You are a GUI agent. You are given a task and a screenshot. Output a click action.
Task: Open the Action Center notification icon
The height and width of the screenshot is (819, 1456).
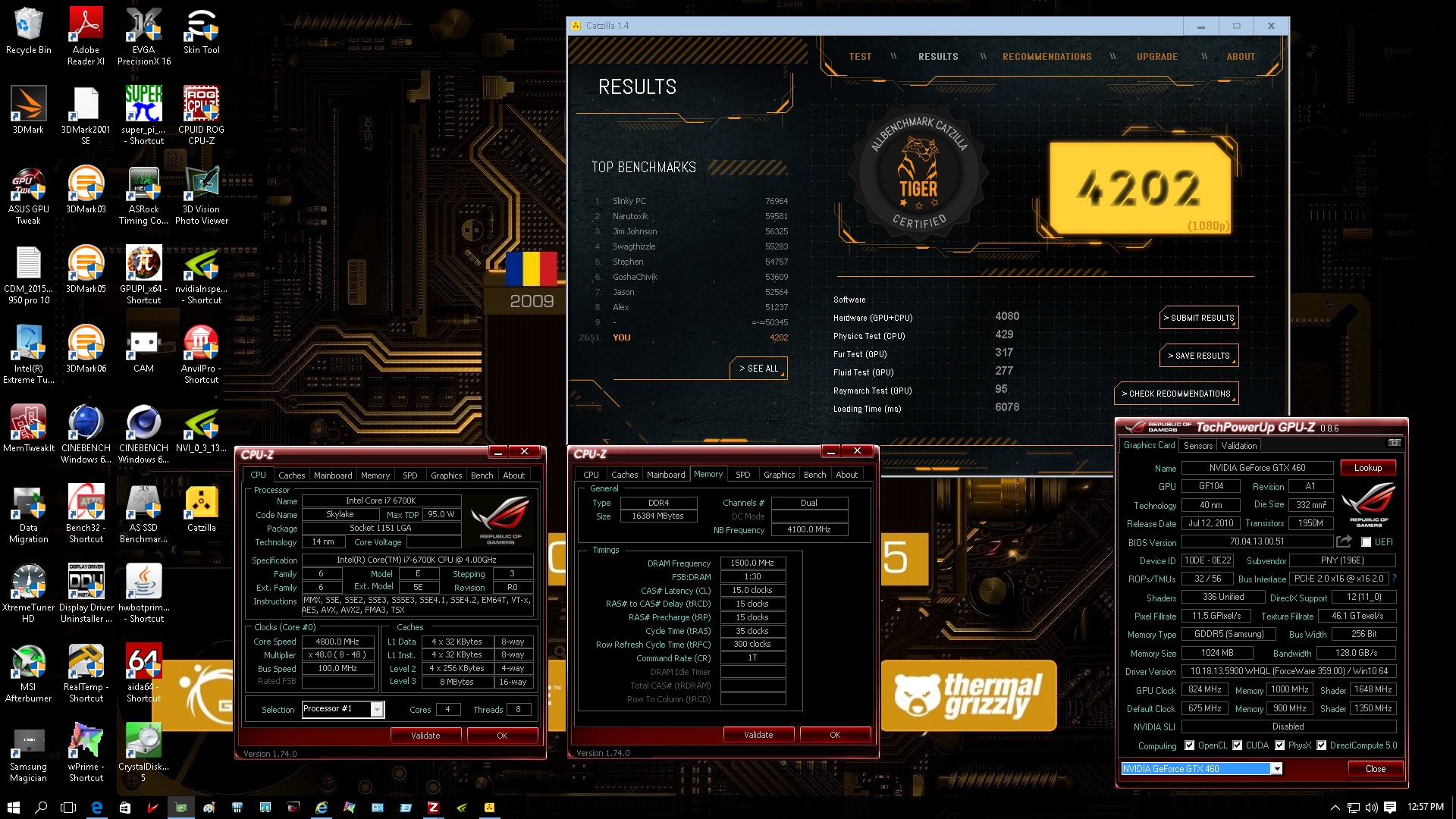click(1390, 808)
